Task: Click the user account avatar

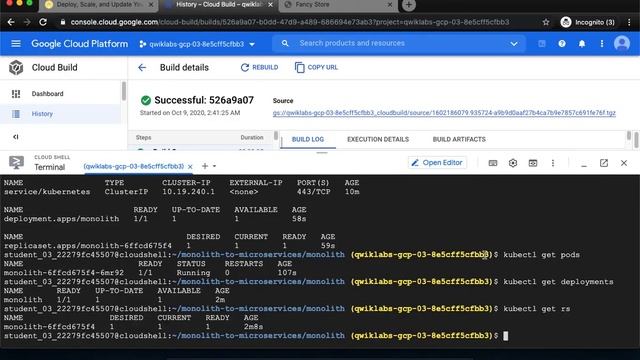Action: (x=622, y=43)
